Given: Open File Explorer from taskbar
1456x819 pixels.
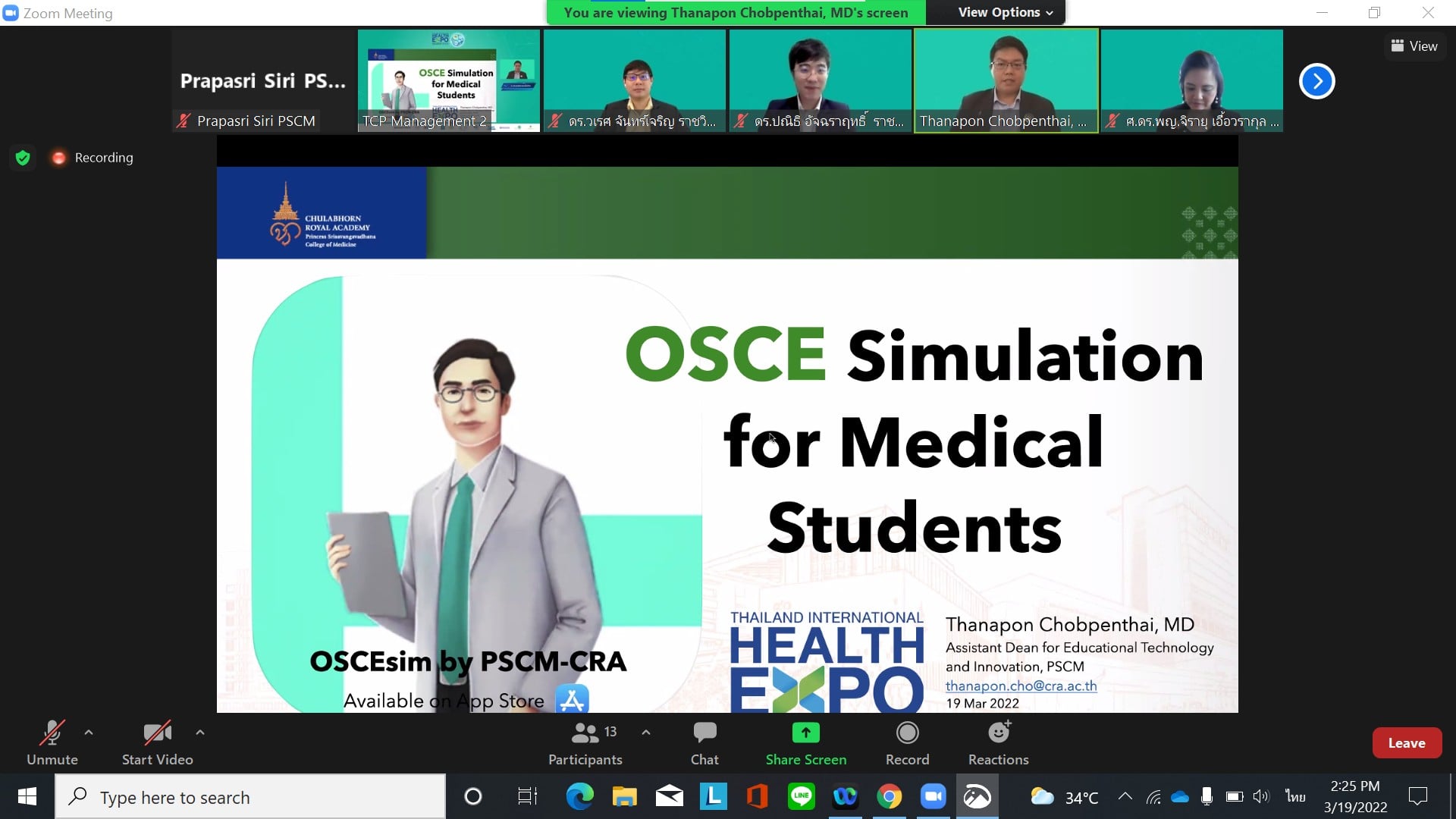Looking at the screenshot, I should coord(625,797).
